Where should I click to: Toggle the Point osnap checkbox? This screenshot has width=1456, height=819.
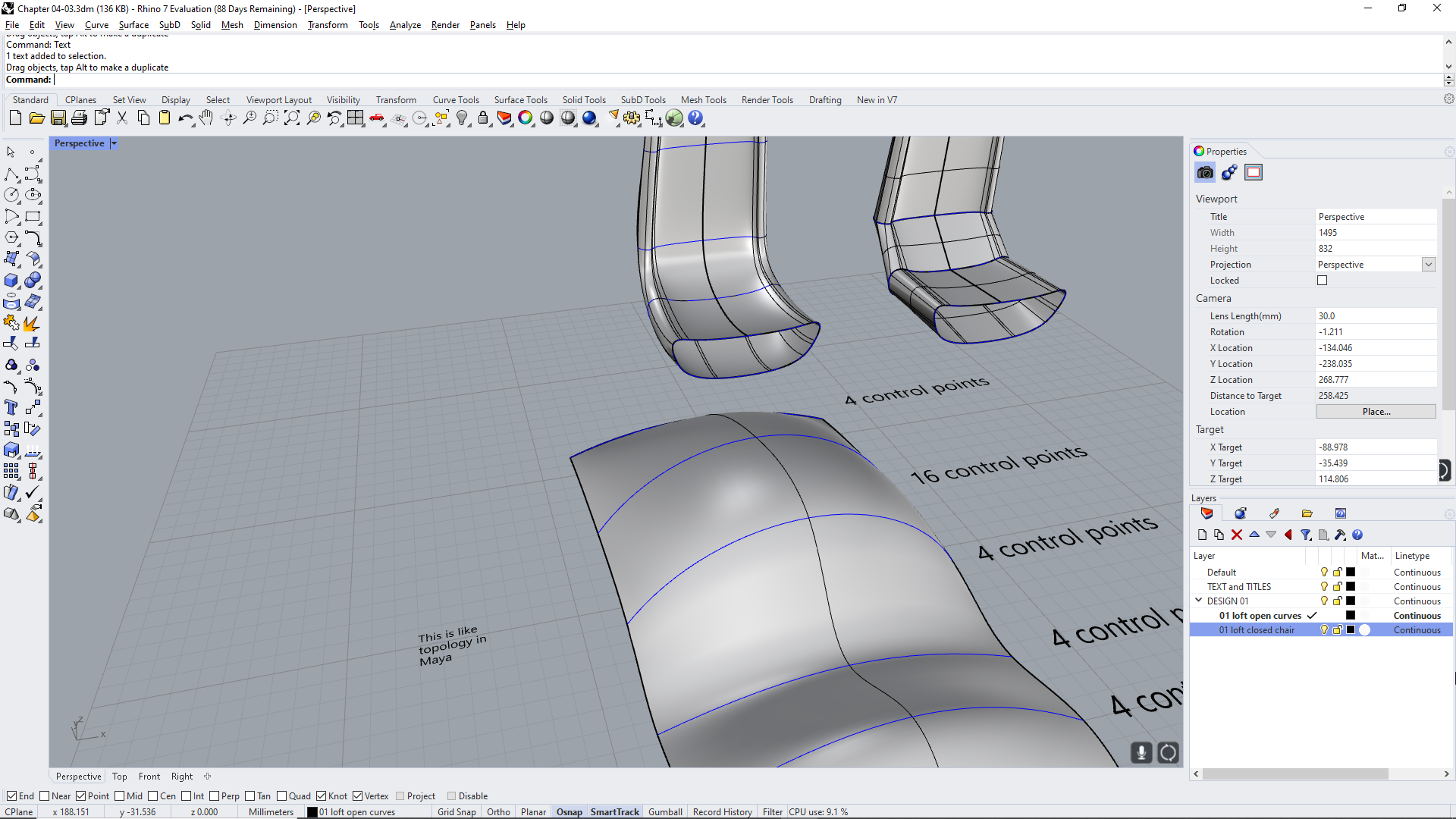coord(80,796)
